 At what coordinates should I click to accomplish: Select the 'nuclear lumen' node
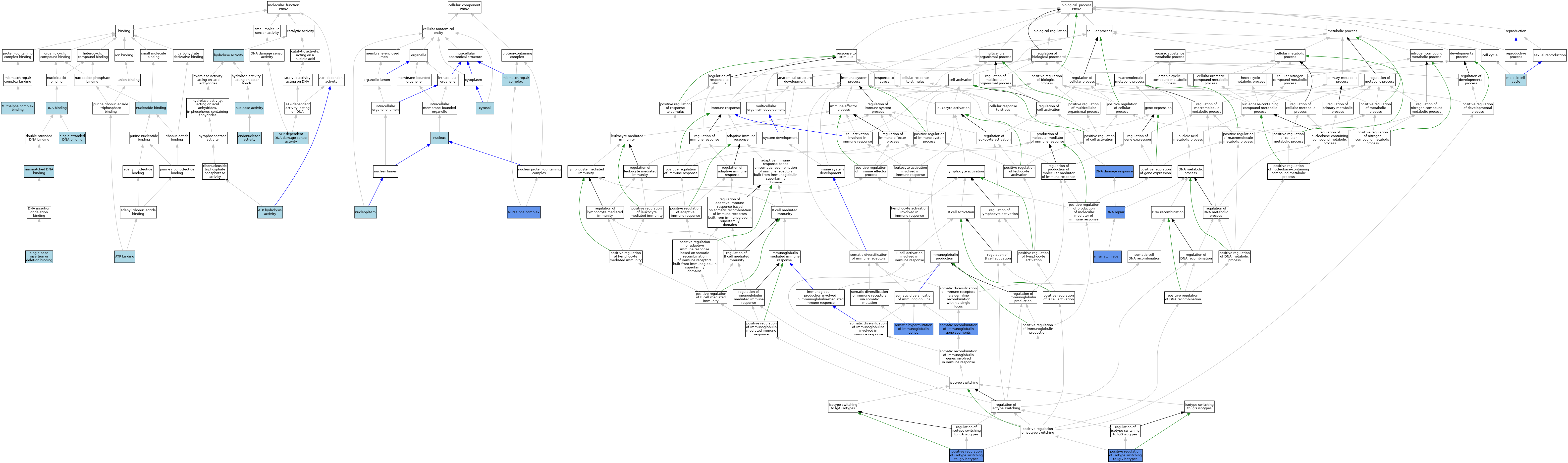(x=385, y=172)
